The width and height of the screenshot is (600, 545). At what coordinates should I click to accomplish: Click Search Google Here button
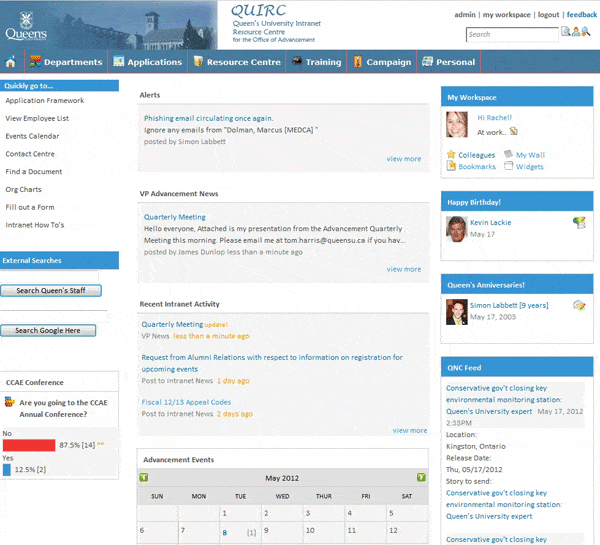coord(48,330)
